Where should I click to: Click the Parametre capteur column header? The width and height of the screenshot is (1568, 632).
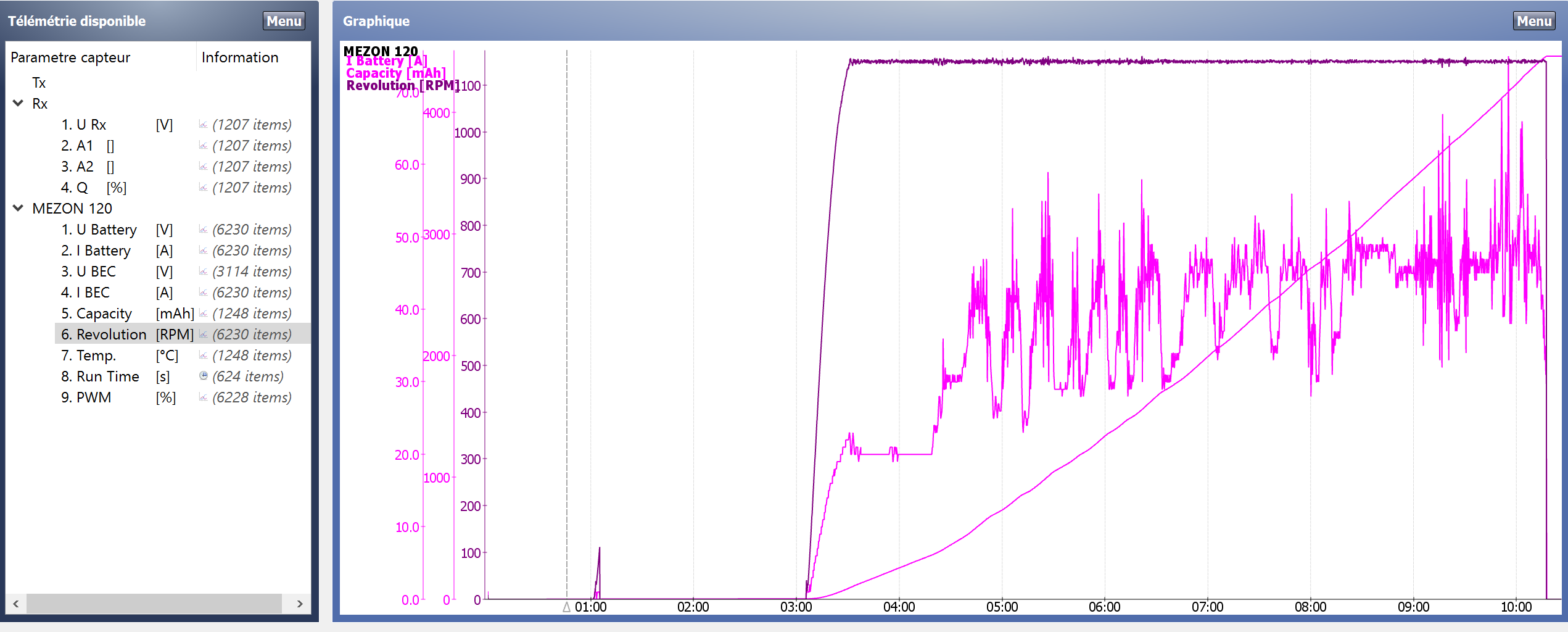70,57
